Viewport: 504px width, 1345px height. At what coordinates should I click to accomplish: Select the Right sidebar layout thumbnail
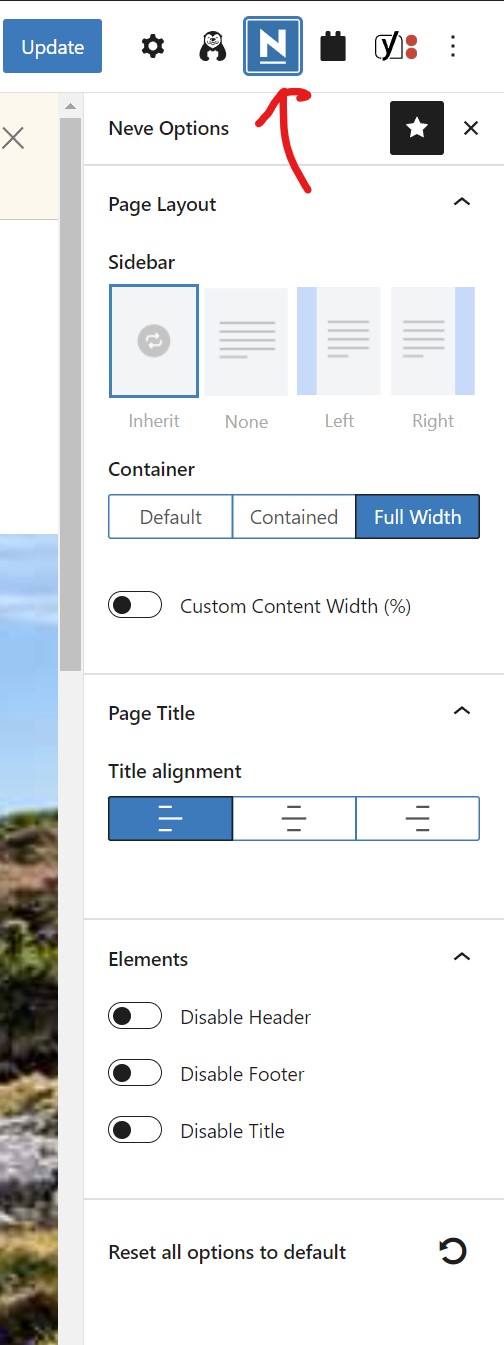pyautogui.click(x=433, y=341)
